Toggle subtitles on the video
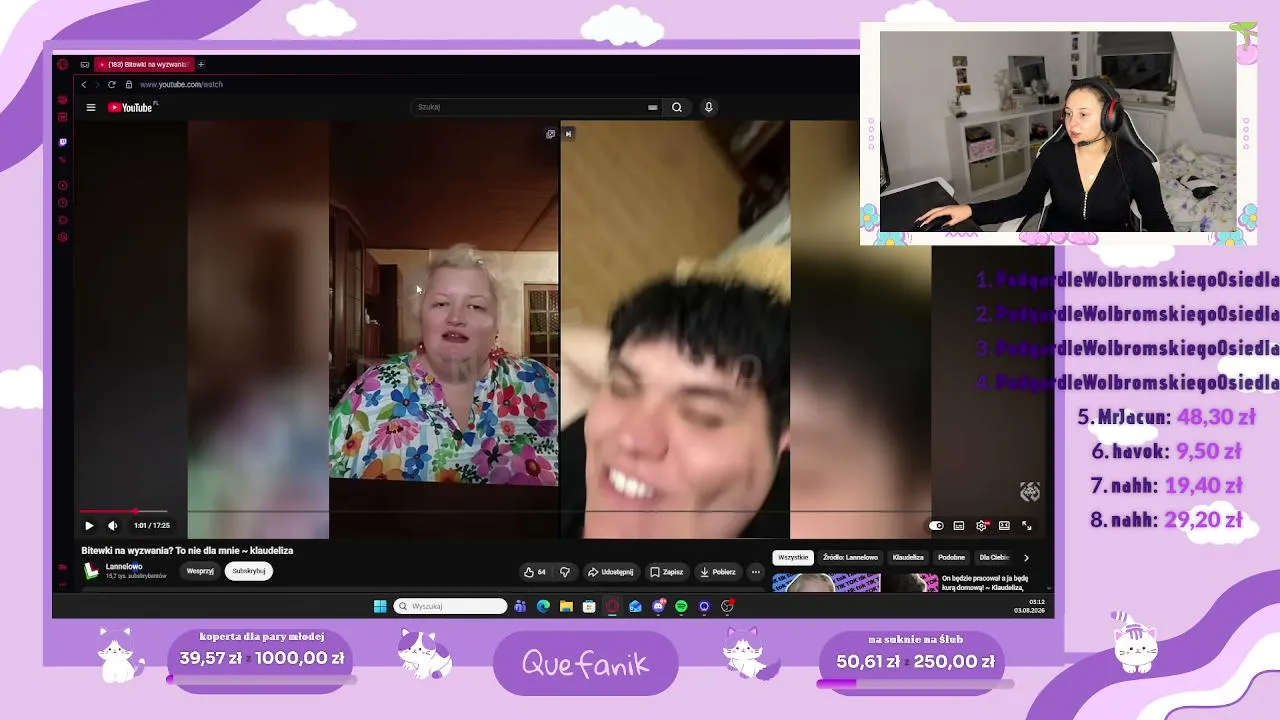 point(959,525)
